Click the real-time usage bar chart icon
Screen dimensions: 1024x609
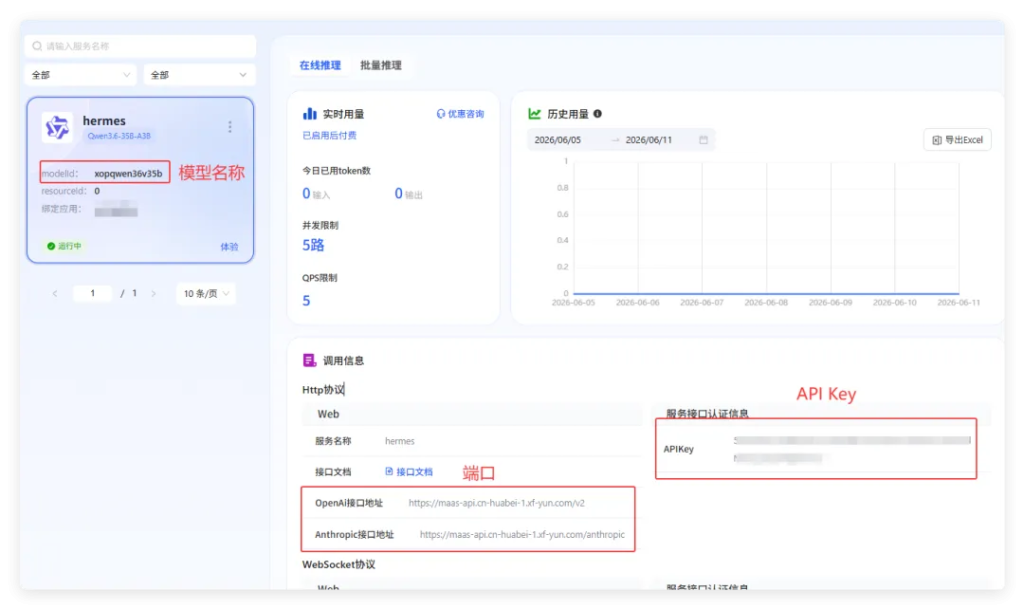click(310, 114)
